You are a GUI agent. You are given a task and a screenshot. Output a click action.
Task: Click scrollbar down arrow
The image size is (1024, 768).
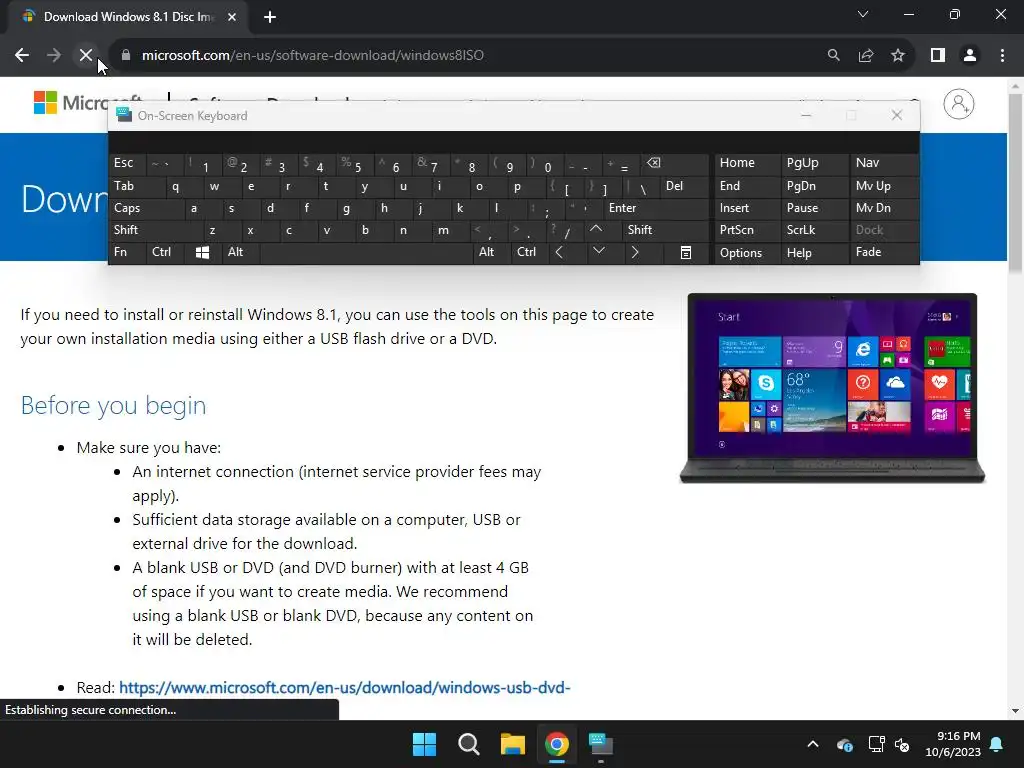1016,711
